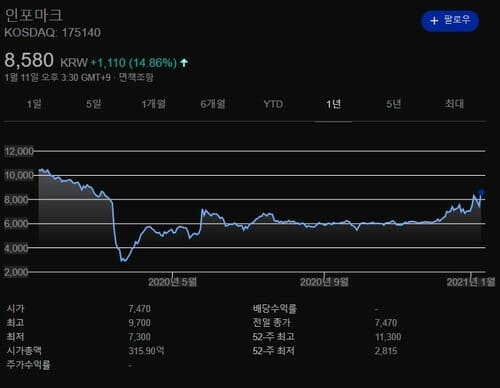Image resolution: width=500 pixels, height=388 pixels.
Task: Click the 시가 label
Action: tap(15, 308)
